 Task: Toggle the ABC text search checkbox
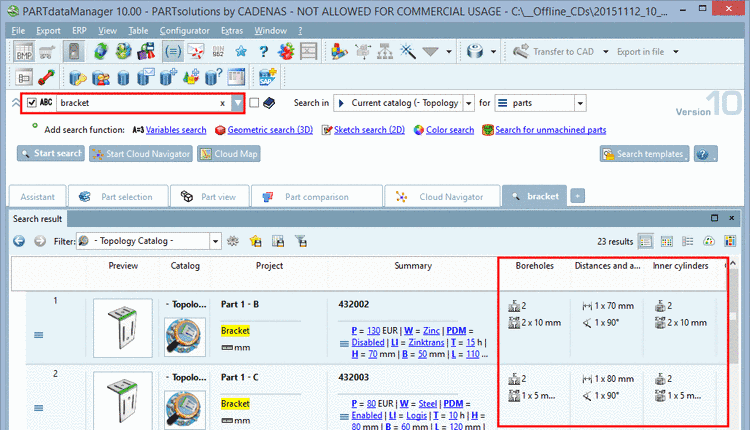pos(32,103)
